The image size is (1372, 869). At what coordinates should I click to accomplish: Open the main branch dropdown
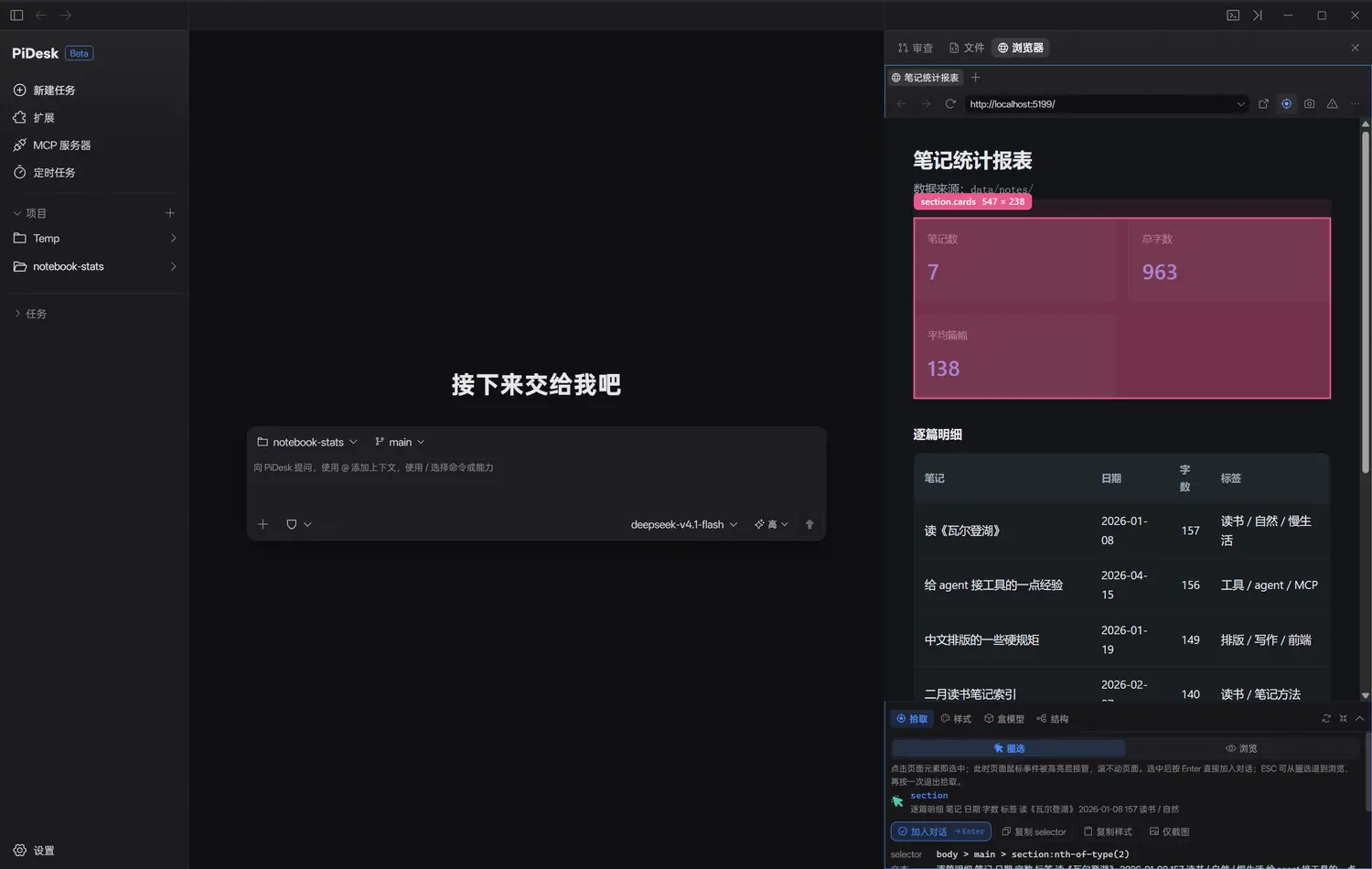click(400, 442)
